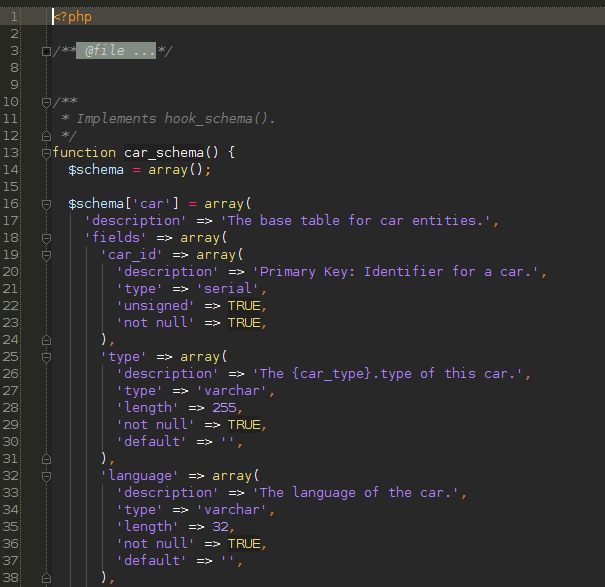Screen dimensions: 605x587
Task: Fold the 'fields' array at line 18
Action: 46,238
